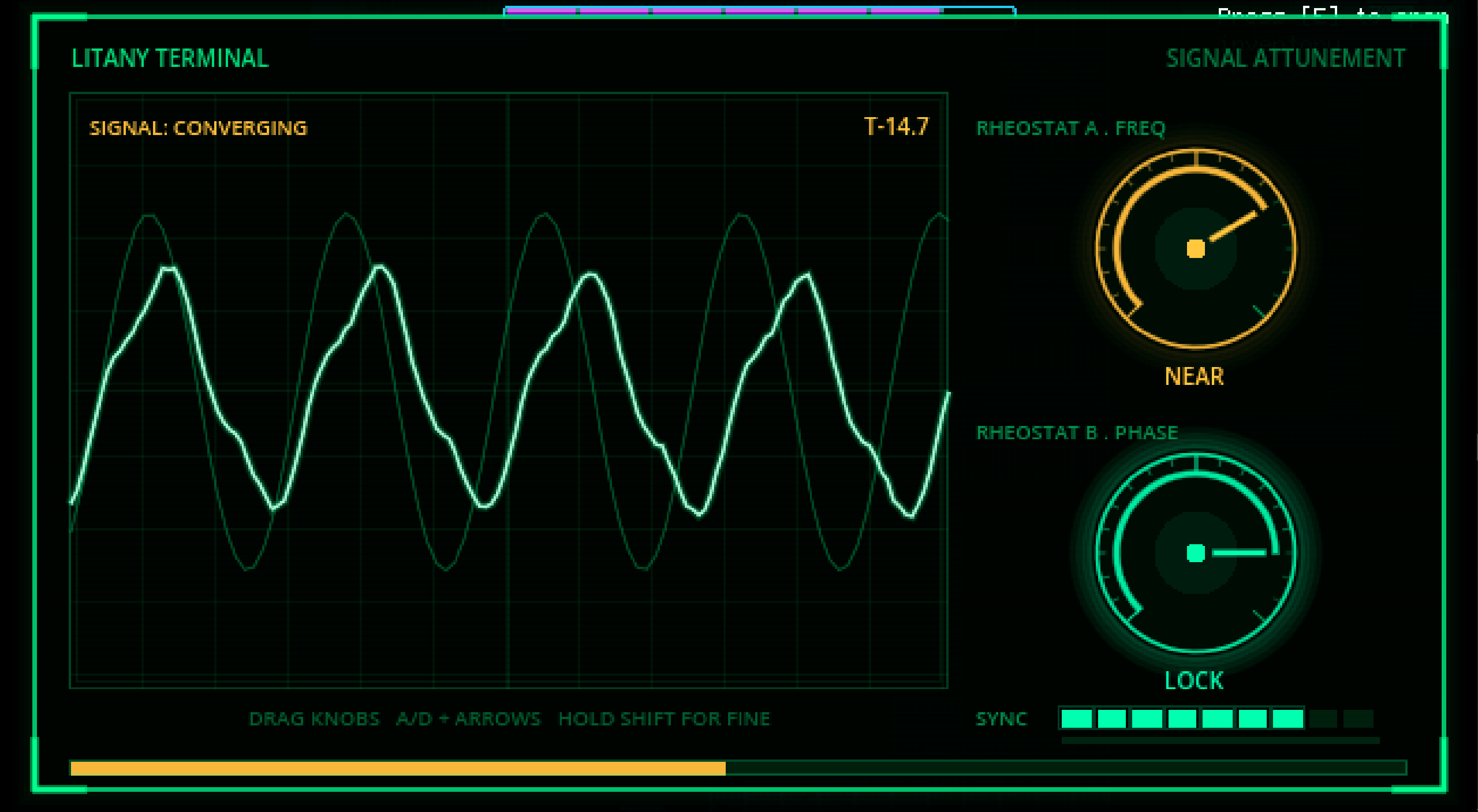
Task: Click the Rheostat B phase knob
Action: coord(1196,553)
